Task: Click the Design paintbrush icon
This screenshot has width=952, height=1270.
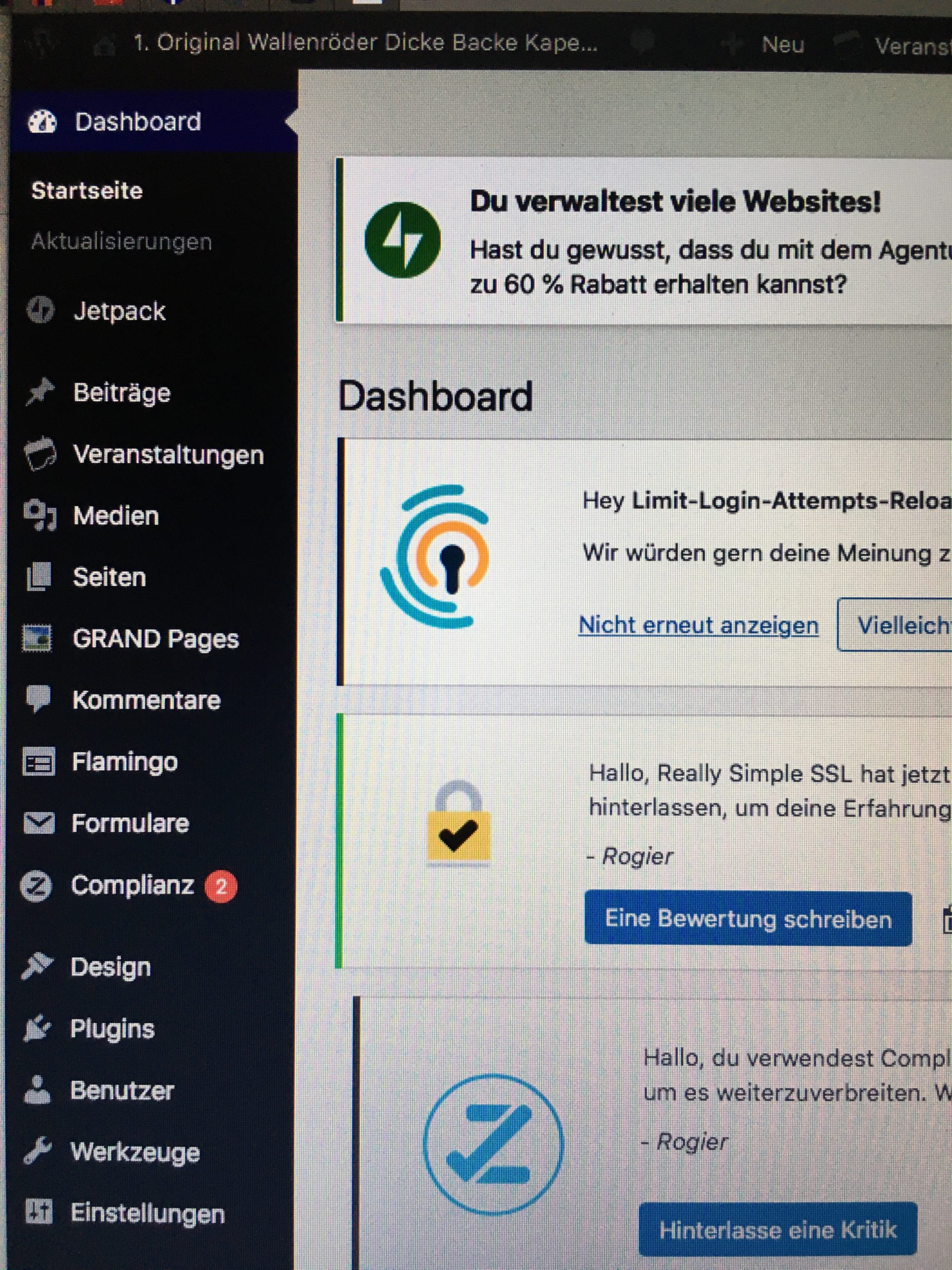Action: tap(37, 966)
